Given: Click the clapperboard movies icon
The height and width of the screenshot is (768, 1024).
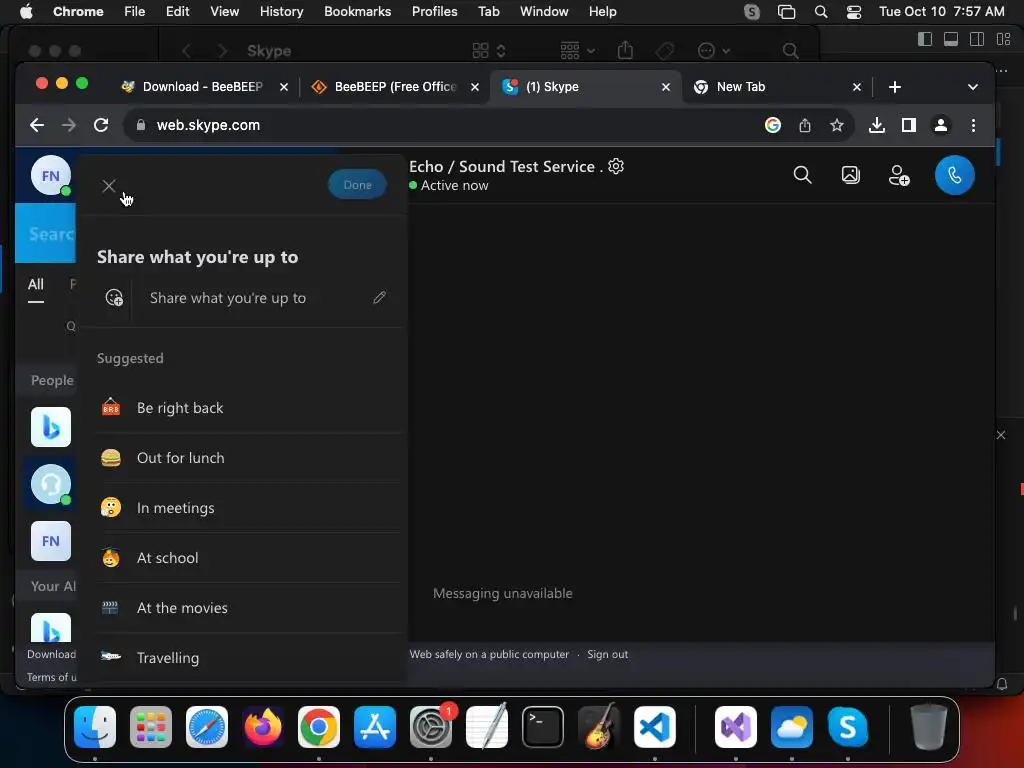Looking at the screenshot, I should (110, 608).
